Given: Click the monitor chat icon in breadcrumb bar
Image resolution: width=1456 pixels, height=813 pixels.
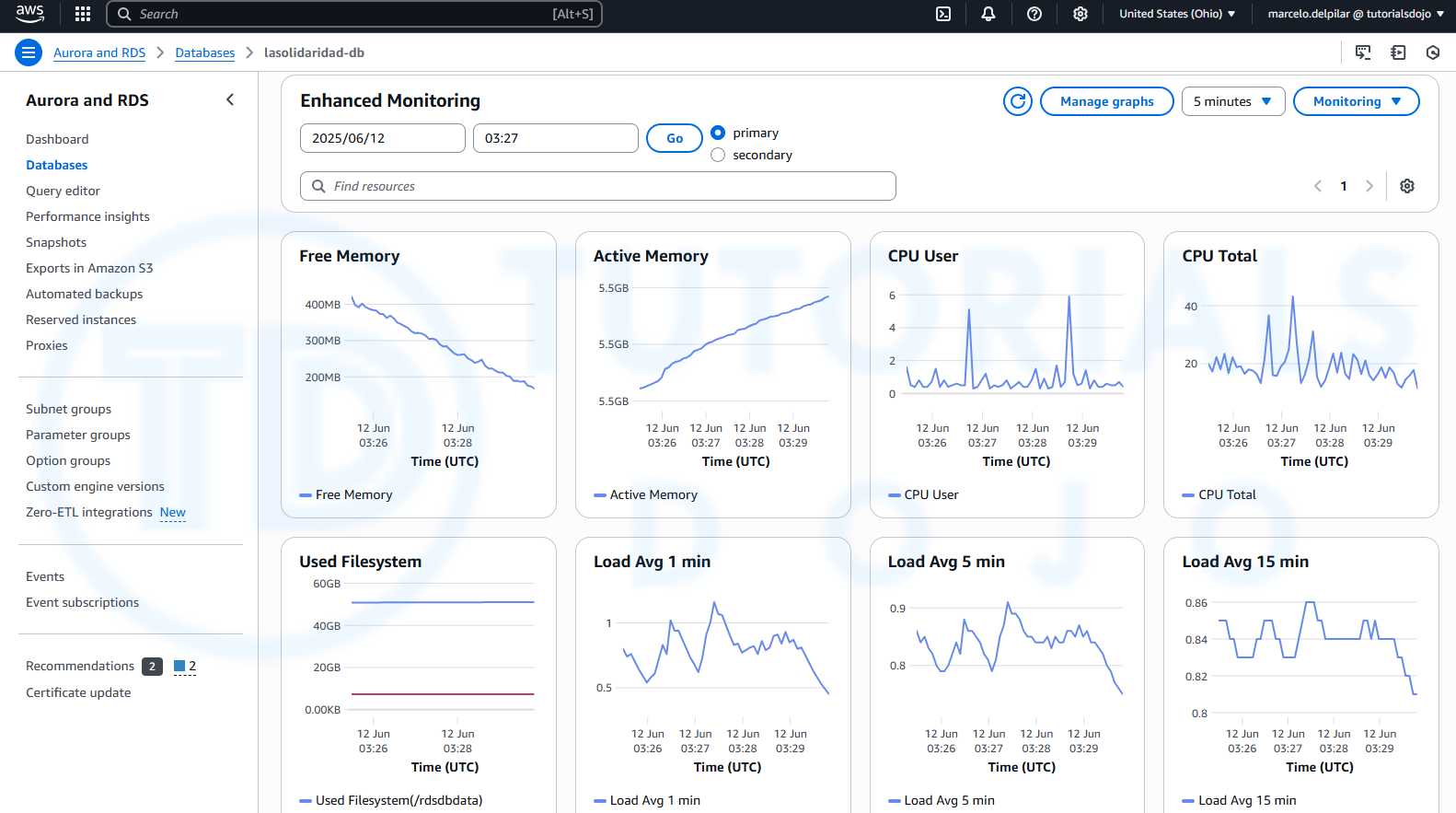Looking at the screenshot, I should pos(1363,52).
